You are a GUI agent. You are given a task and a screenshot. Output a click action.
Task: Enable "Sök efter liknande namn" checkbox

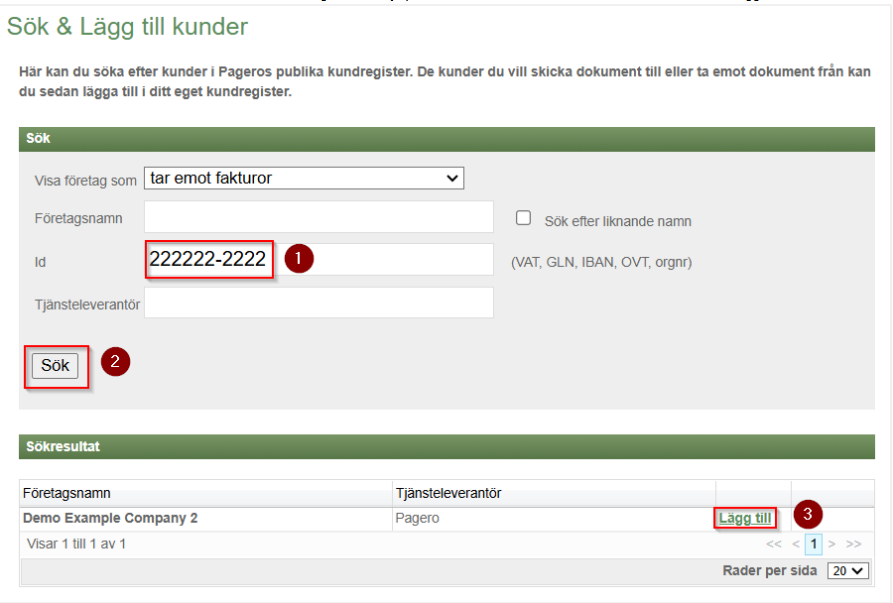[x=523, y=218]
